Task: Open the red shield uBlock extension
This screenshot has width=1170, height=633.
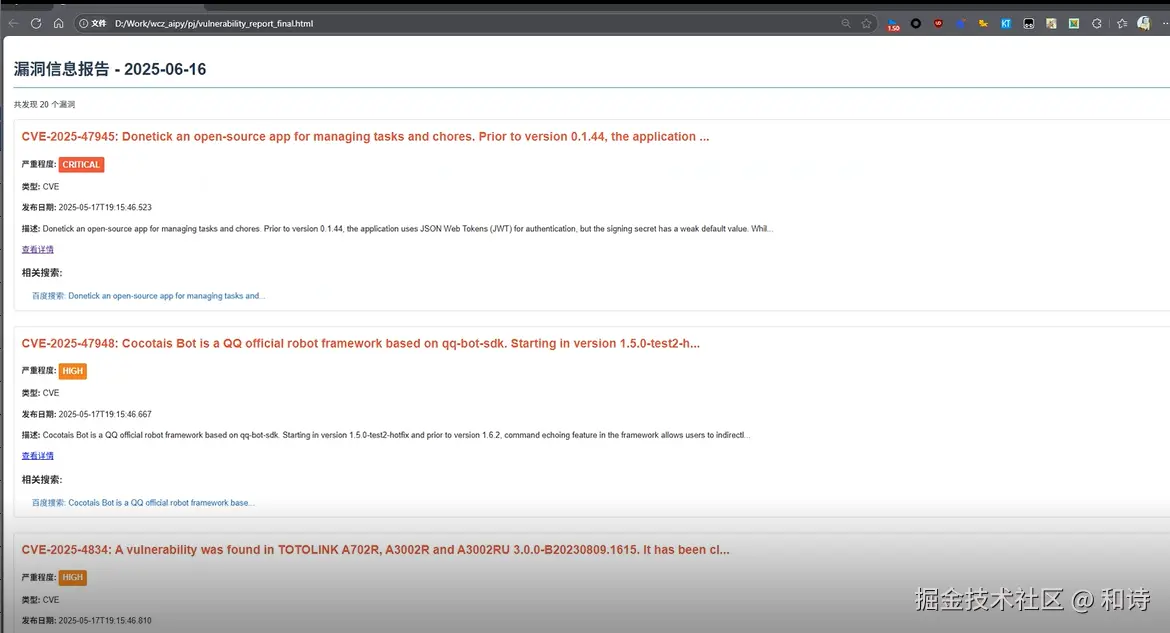Action: click(938, 24)
